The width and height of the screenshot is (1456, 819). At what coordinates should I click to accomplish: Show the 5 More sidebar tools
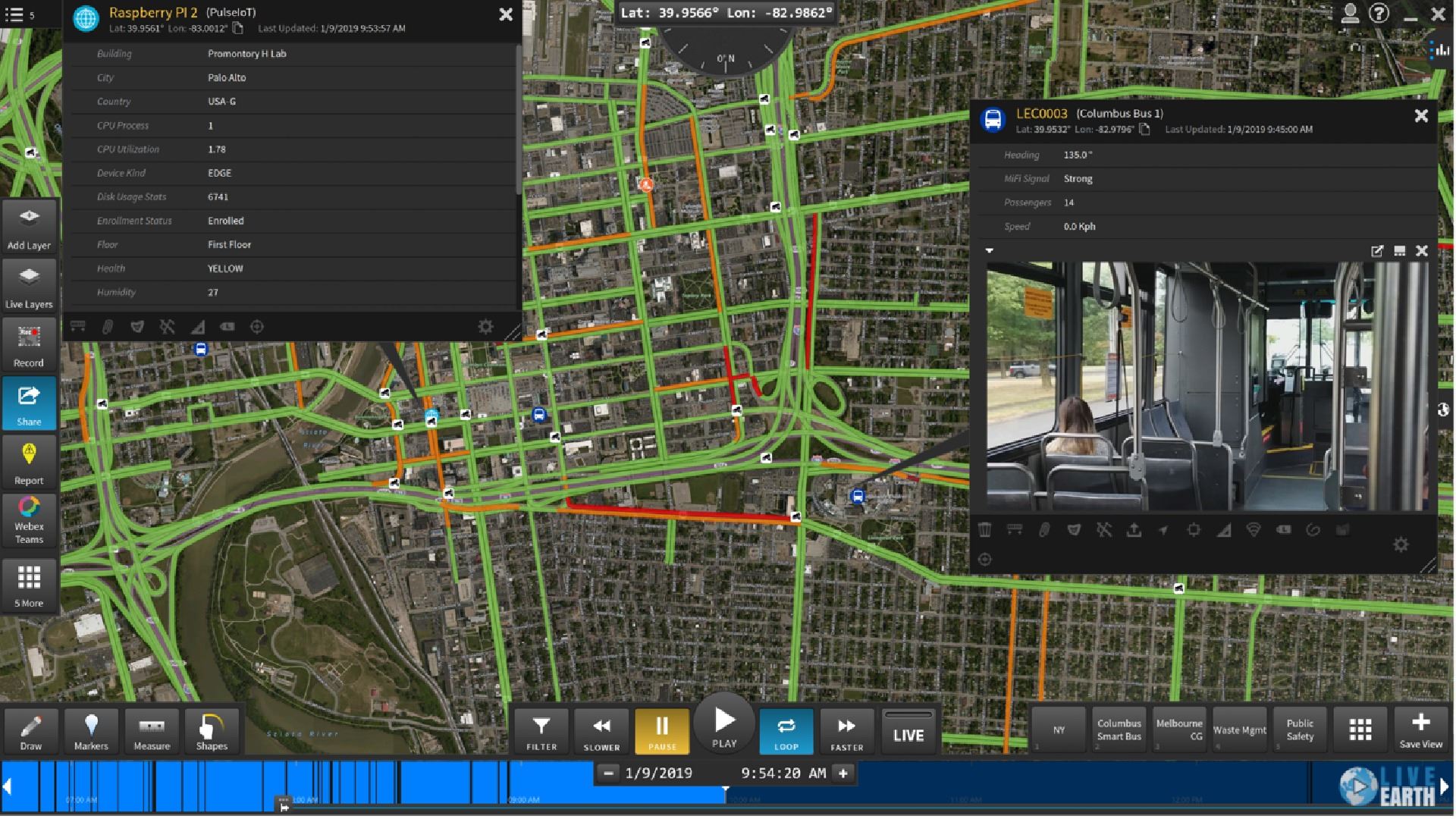tap(29, 585)
